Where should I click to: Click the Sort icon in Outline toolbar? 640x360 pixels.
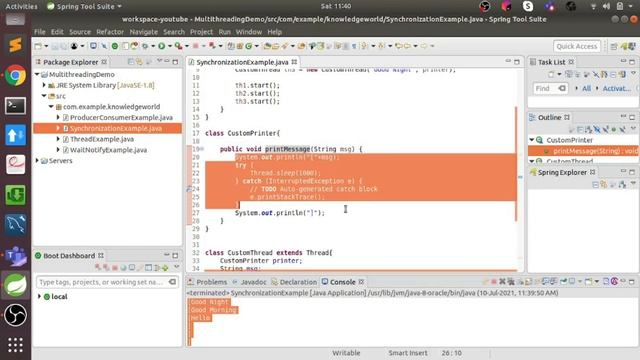point(588,129)
